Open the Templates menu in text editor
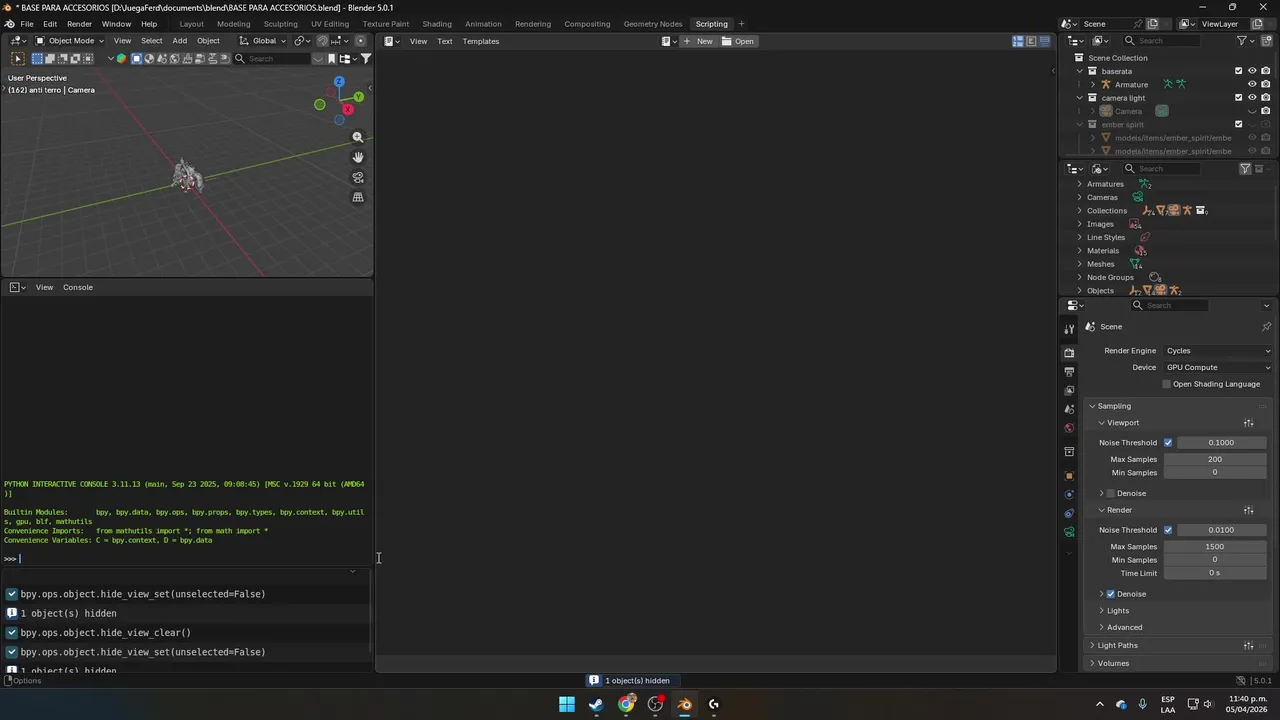 point(480,41)
